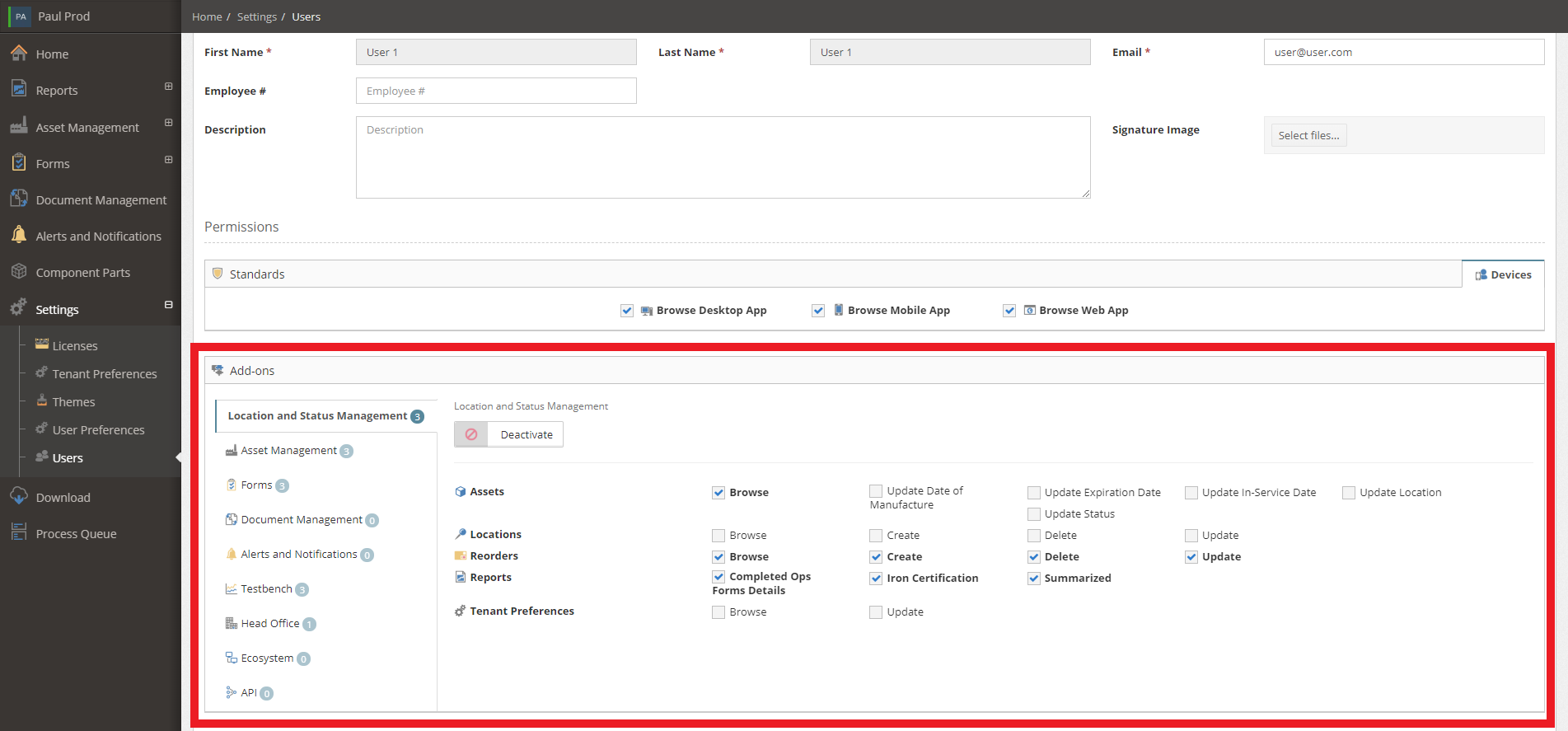Open the Settings breadcrumb link
The width and height of the screenshot is (1568, 731).
(257, 16)
